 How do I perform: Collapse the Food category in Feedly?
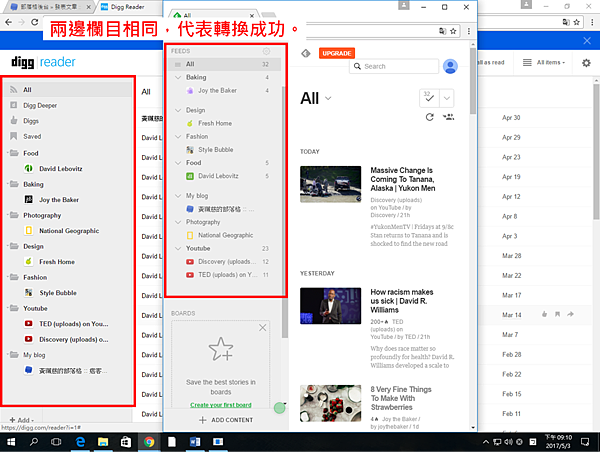click(178, 163)
